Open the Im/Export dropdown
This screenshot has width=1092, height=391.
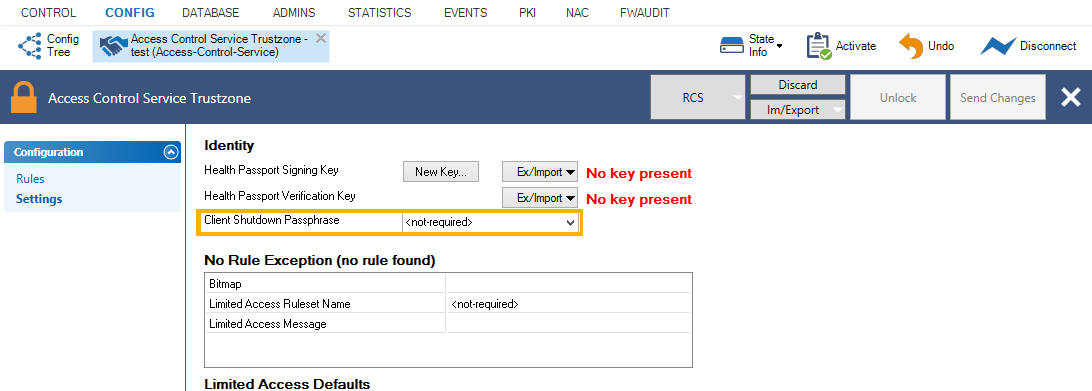797,109
